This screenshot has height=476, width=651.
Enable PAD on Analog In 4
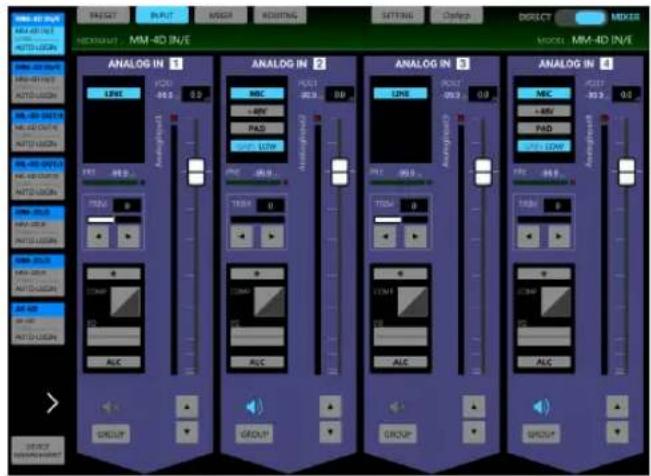click(x=544, y=128)
